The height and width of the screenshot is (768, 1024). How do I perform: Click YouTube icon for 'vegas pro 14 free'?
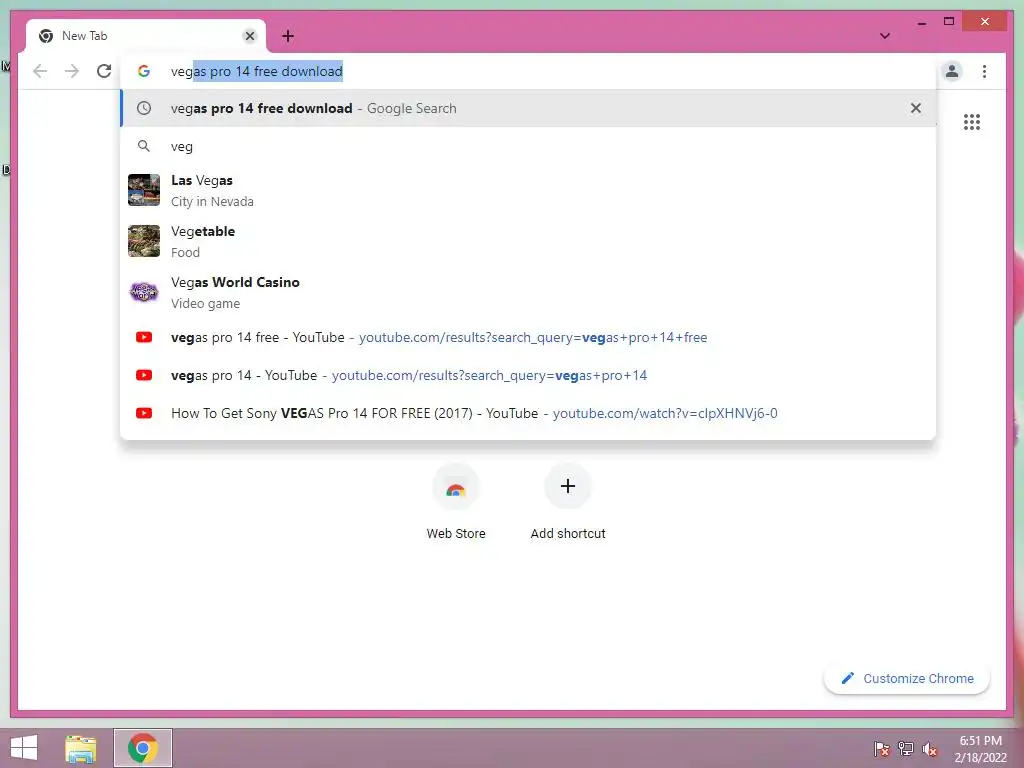tap(144, 338)
